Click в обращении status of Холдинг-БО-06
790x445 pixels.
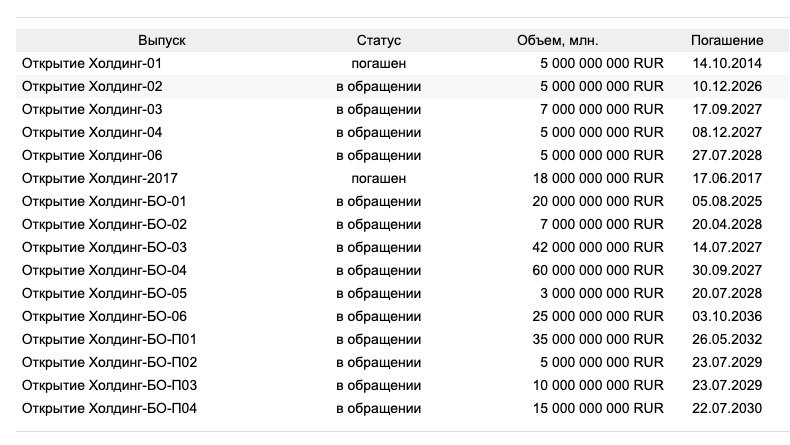click(x=378, y=316)
